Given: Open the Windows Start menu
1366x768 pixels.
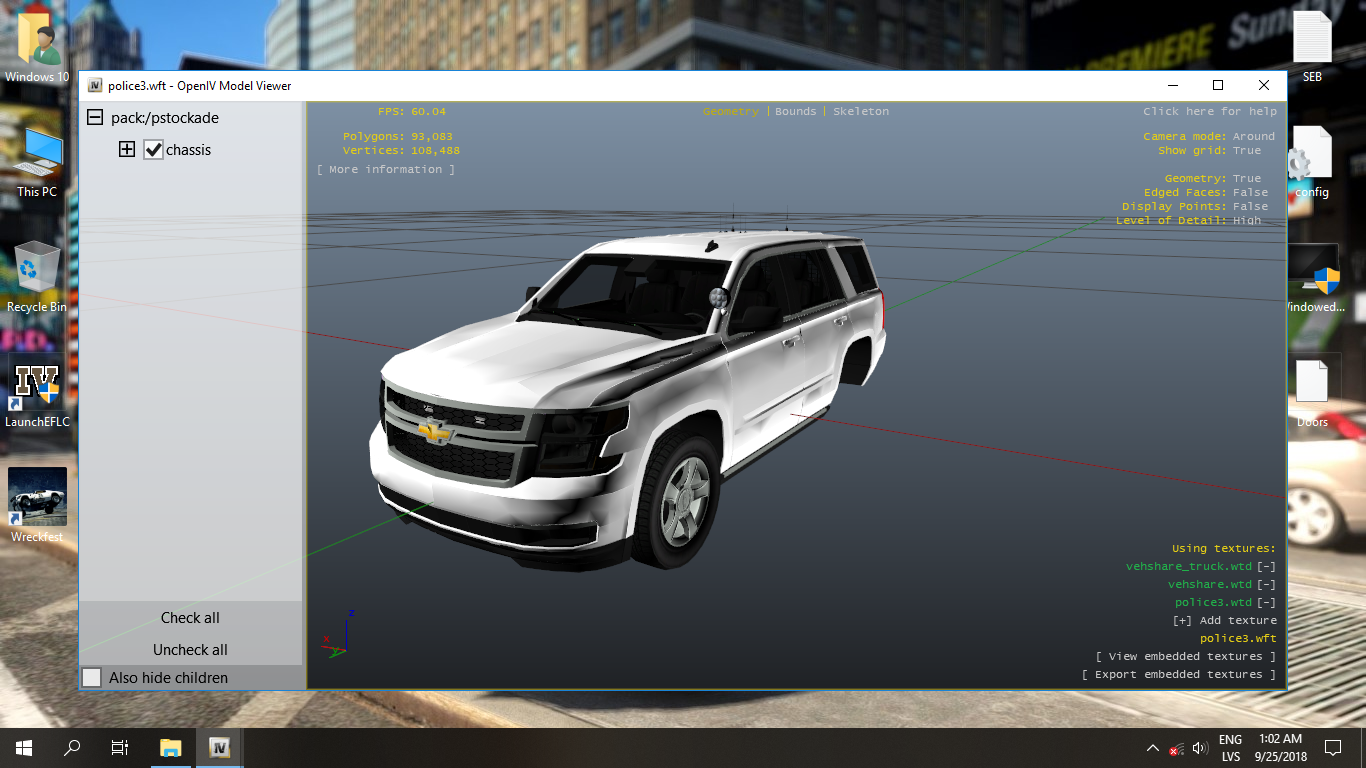Looking at the screenshot, I should pyautogui.click(x=24, y=748).
